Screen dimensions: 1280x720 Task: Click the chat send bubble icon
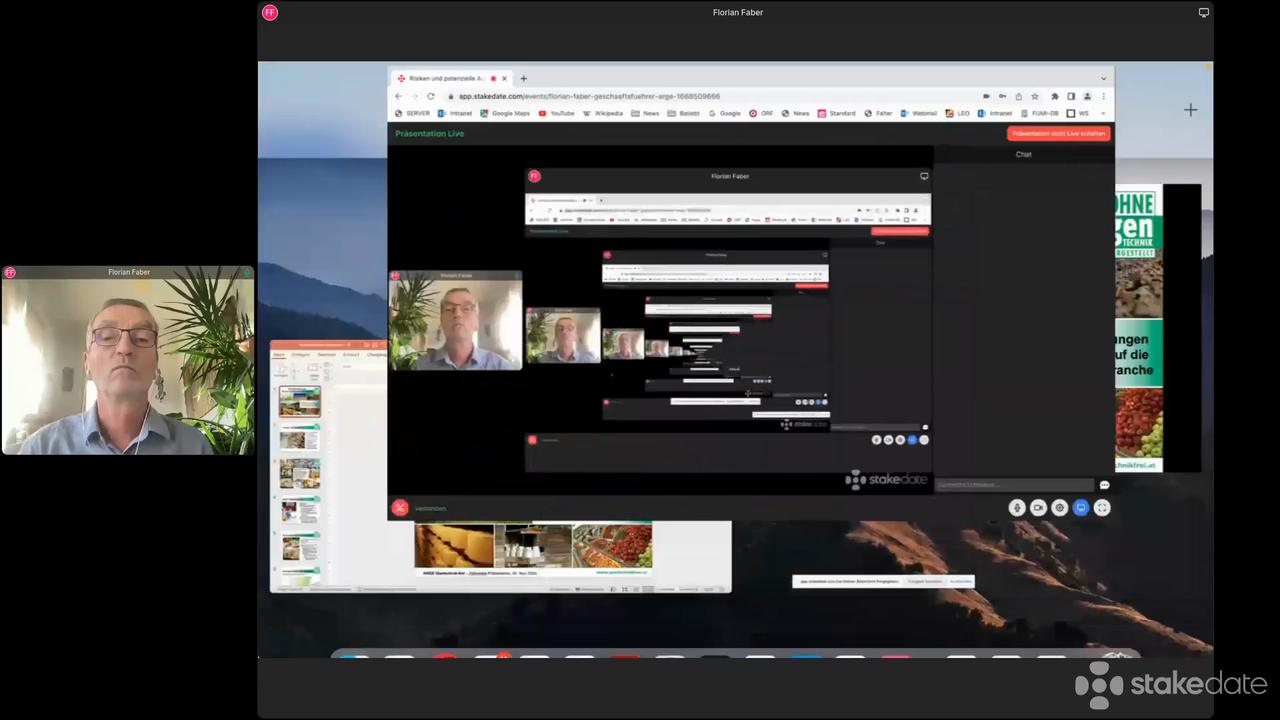coord(1104,485)
